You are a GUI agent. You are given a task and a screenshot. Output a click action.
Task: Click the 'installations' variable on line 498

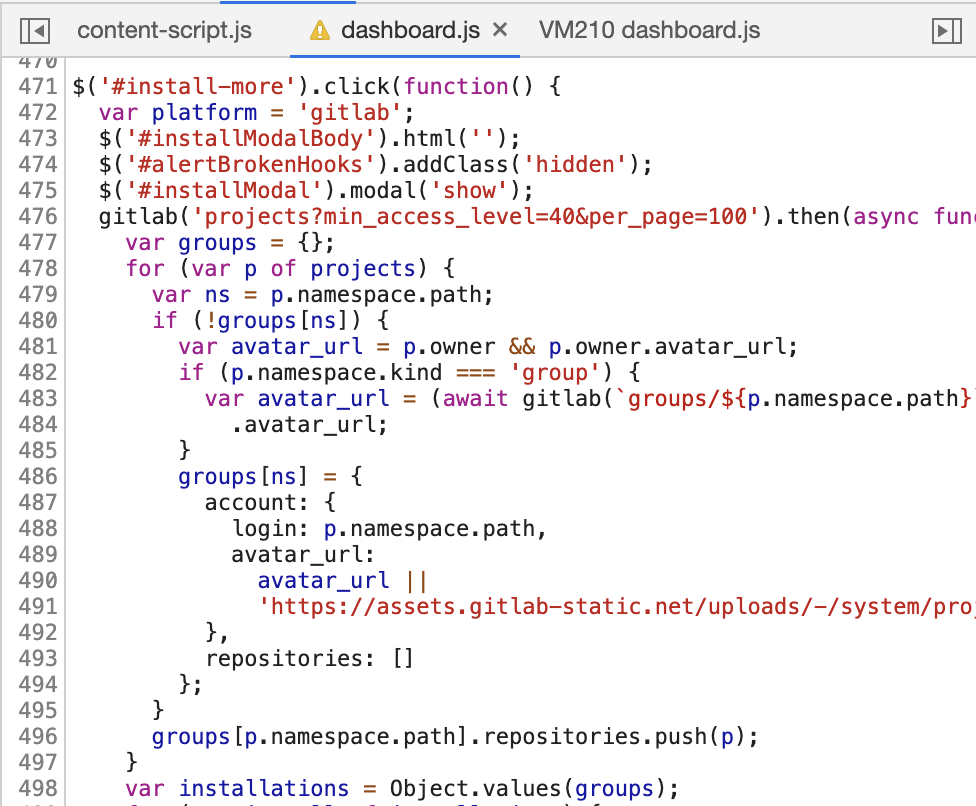pyautogui.click(x=263, y=788)
